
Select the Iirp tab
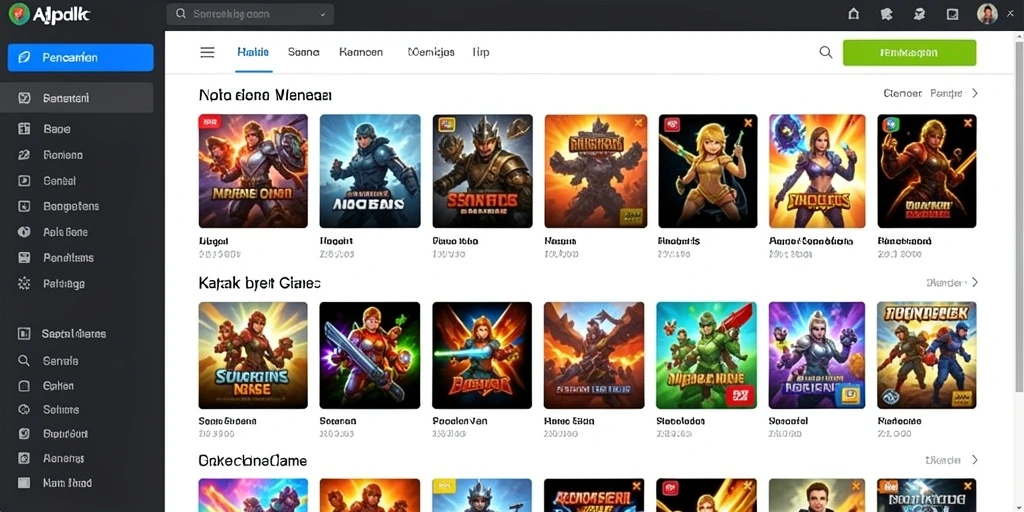(481, 52)
